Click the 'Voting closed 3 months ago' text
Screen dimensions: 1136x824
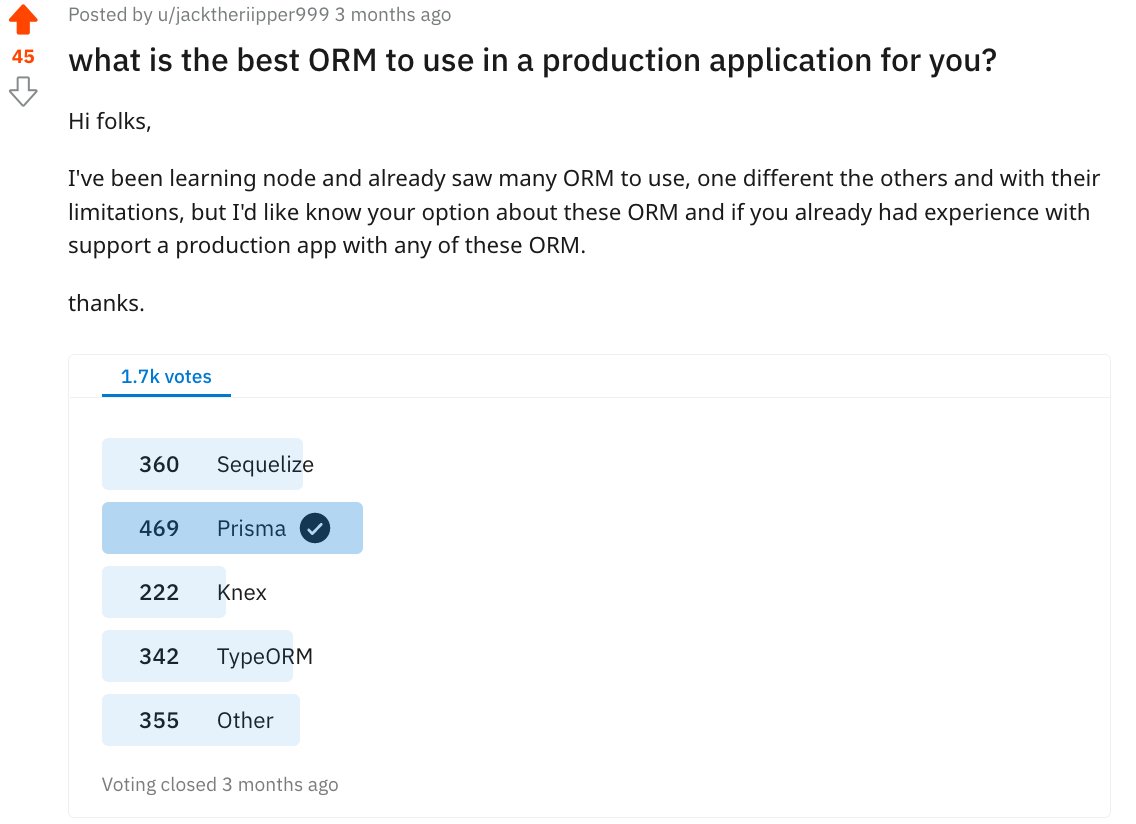click(220, 784)
